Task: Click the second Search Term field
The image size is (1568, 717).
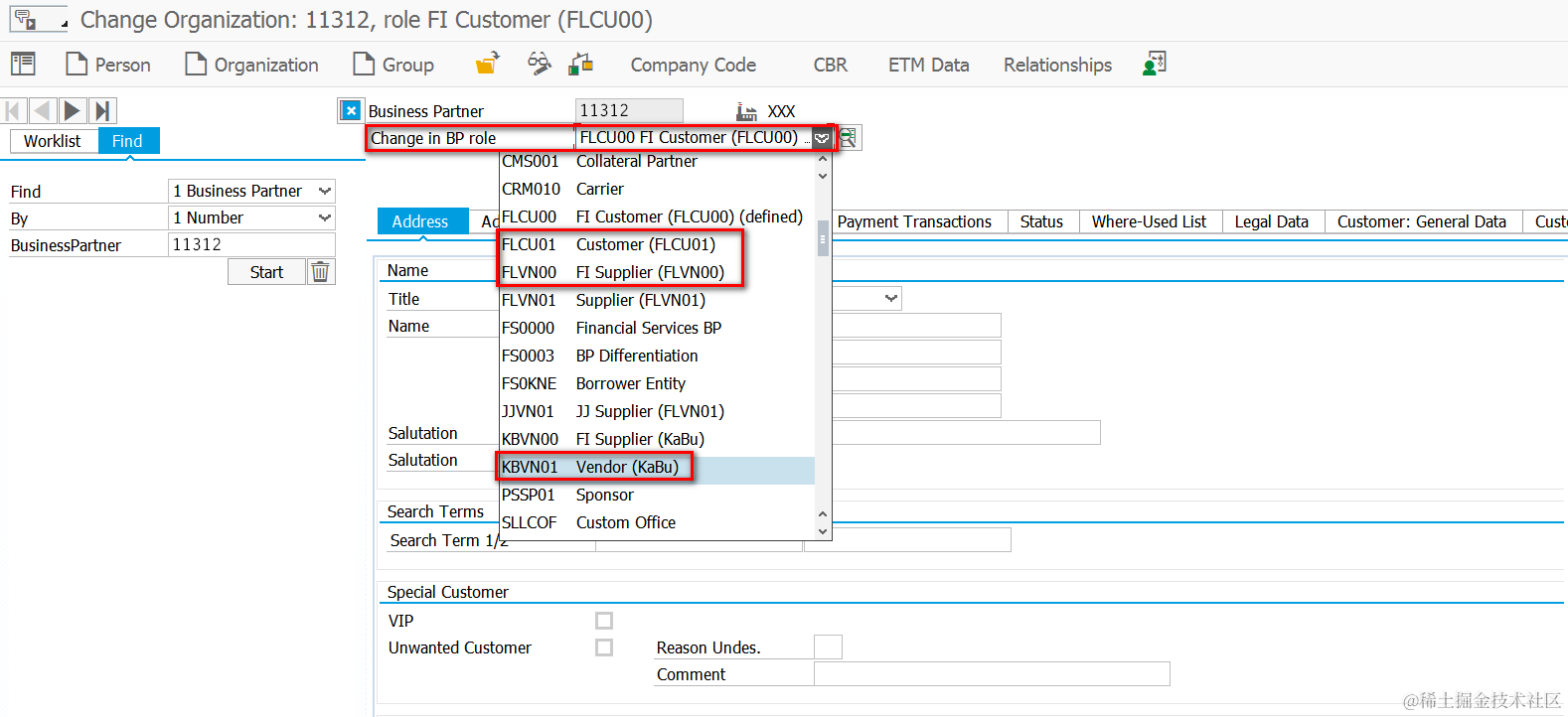Action: 907,539
